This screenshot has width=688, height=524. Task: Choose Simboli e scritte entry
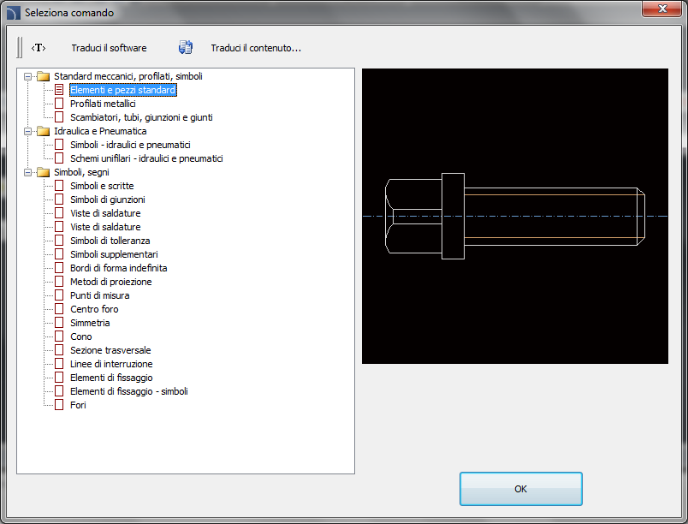point(102,186)
